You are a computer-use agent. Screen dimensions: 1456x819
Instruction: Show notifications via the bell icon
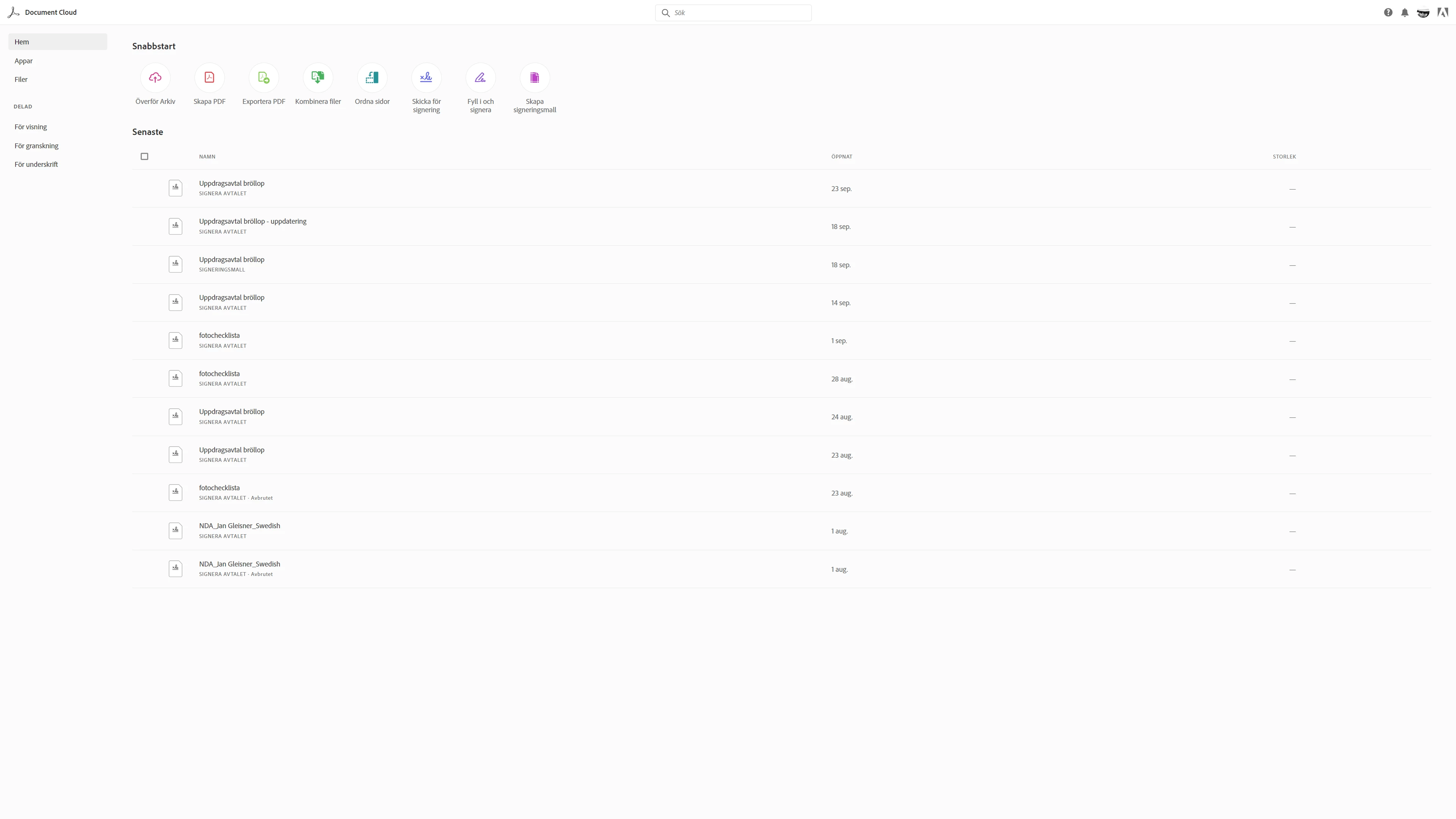[1404, 13]
